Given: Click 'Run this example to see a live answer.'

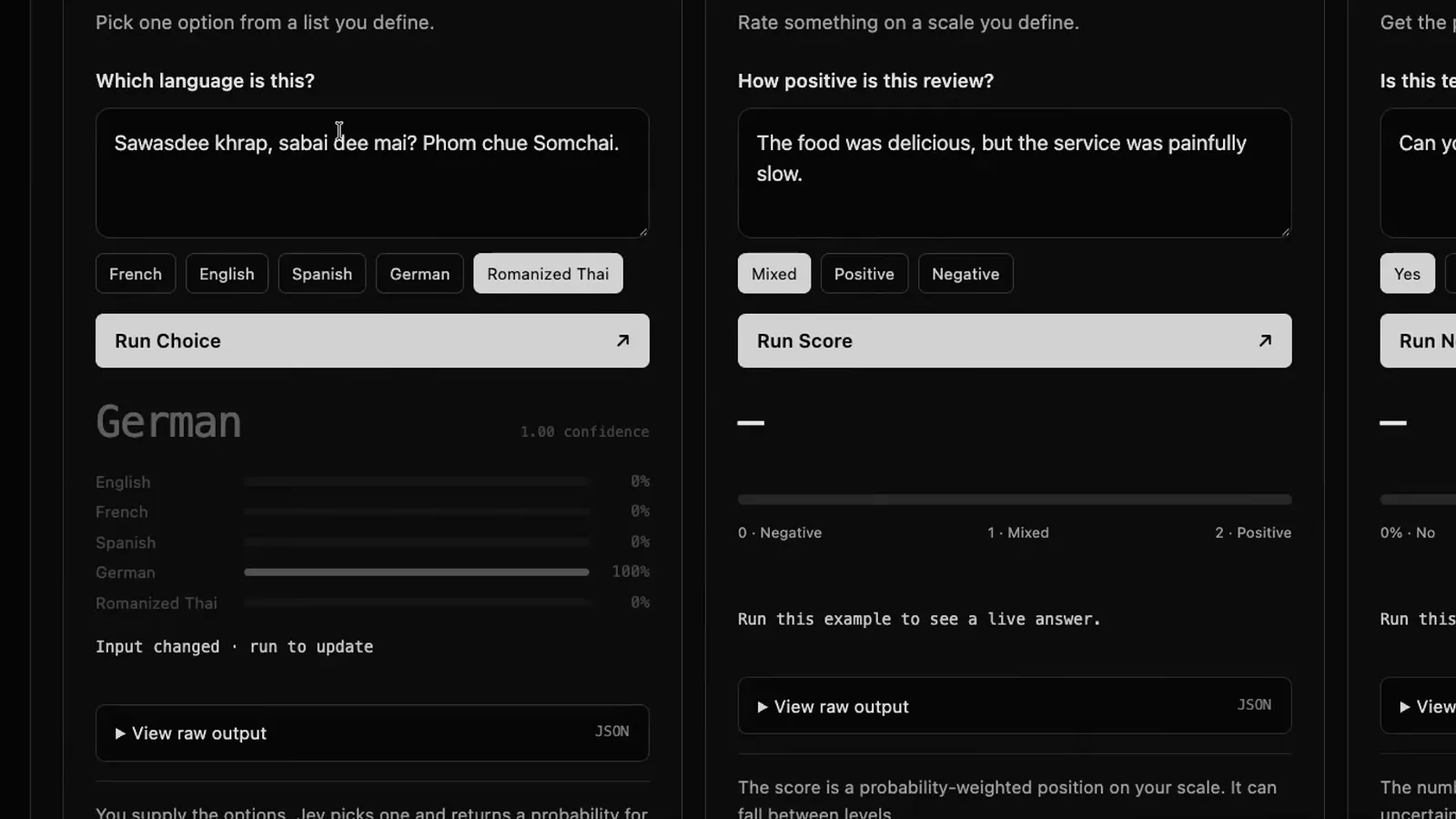Looking at the screenshot, I should (919, 619).
